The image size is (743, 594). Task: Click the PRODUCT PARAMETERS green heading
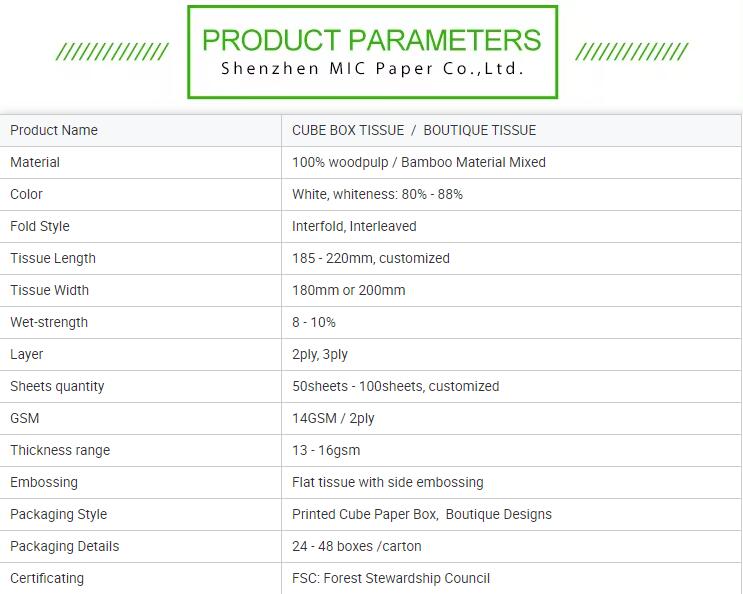(x=372, y=40)
